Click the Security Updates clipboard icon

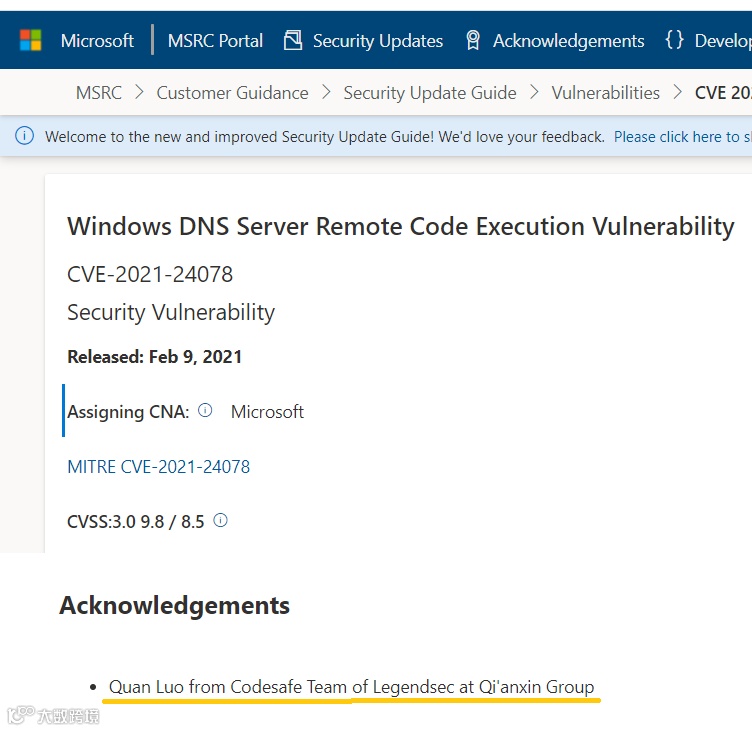(x=293, y=40)
